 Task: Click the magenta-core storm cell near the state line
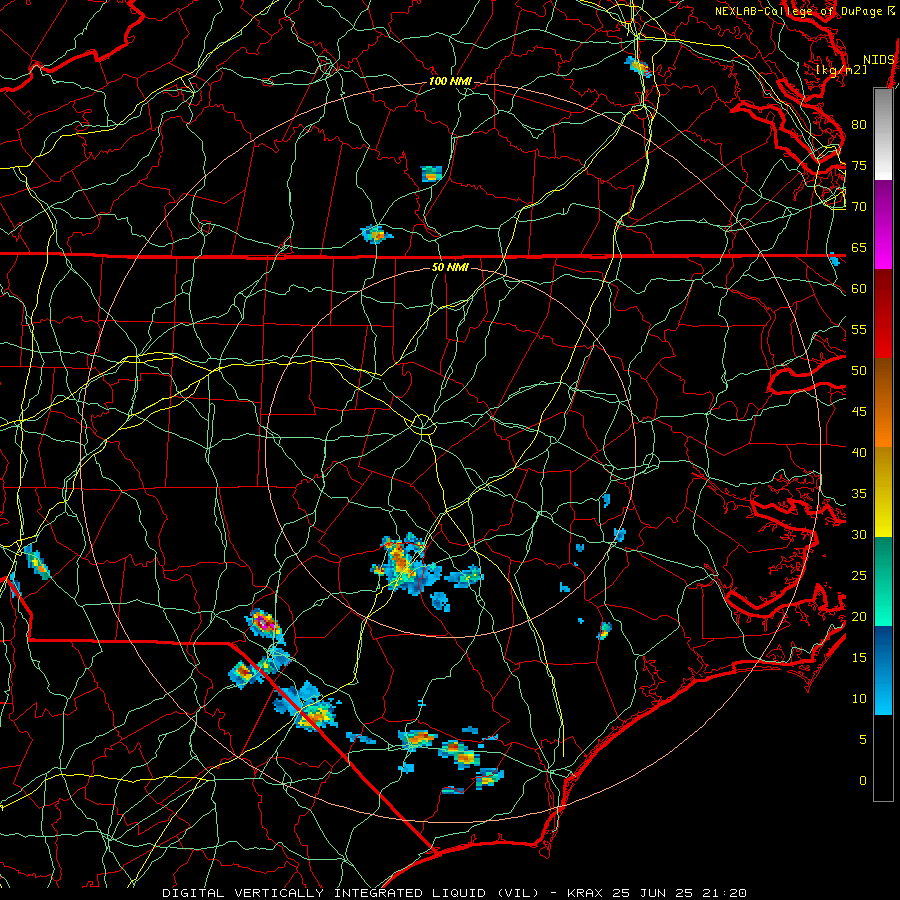point(265,624)
